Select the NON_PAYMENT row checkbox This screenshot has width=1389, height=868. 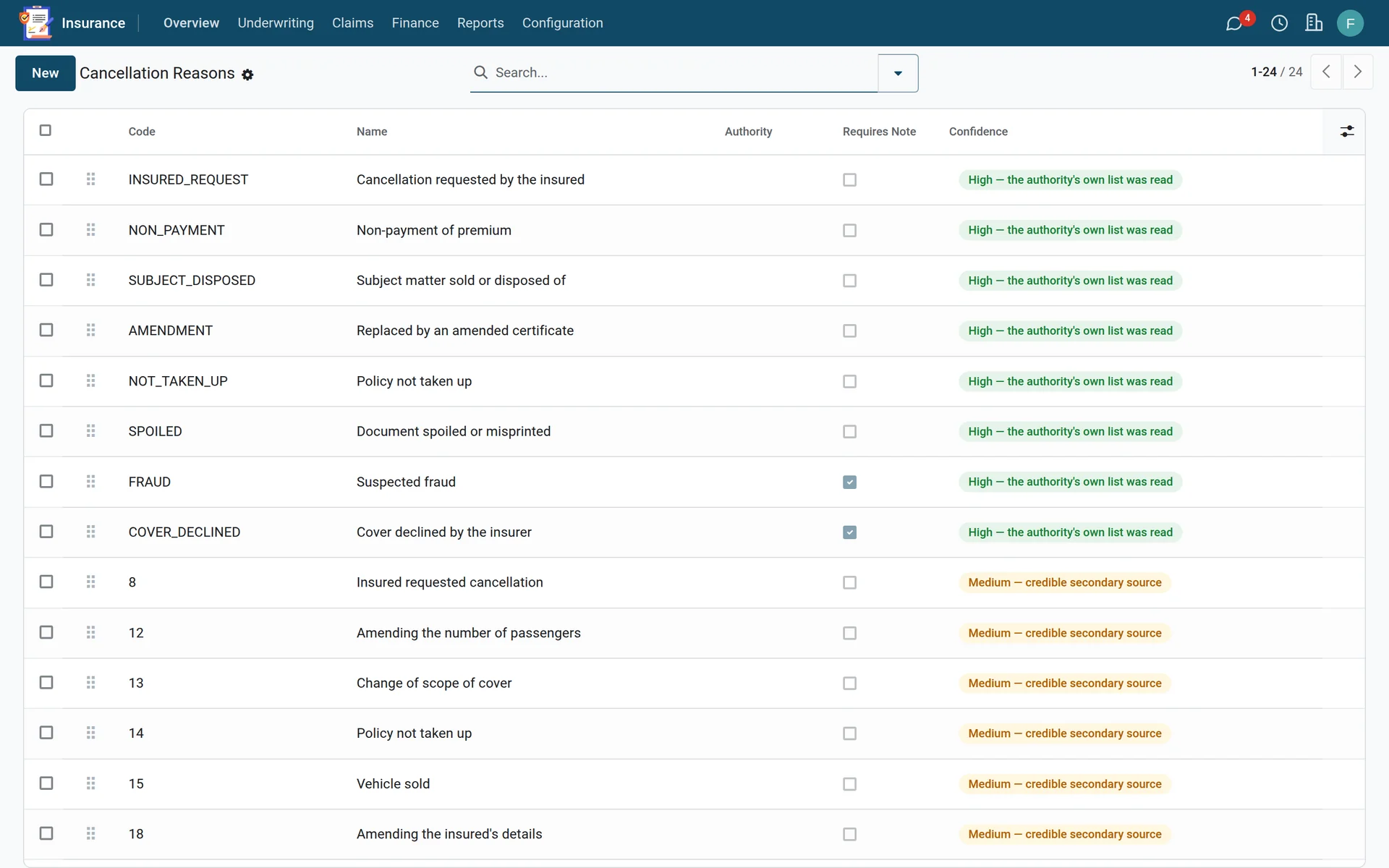click(x=46, y=229)
